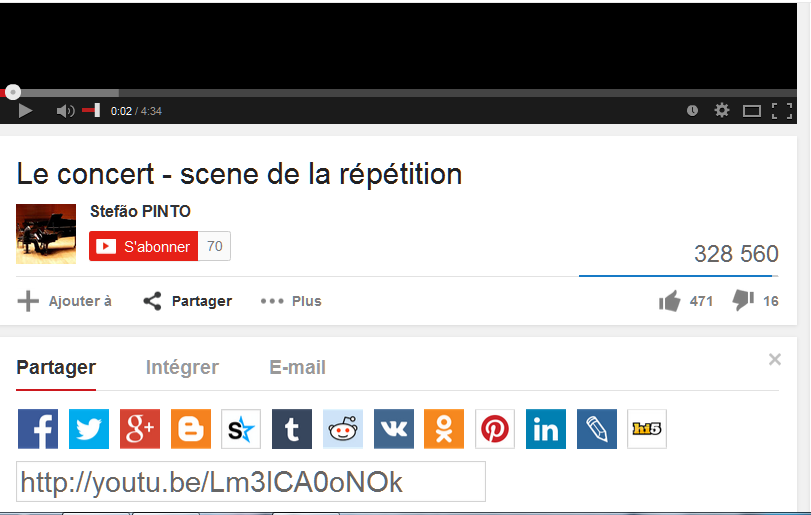
Task: Share on Skyrock
Action: tap(241, 429)
